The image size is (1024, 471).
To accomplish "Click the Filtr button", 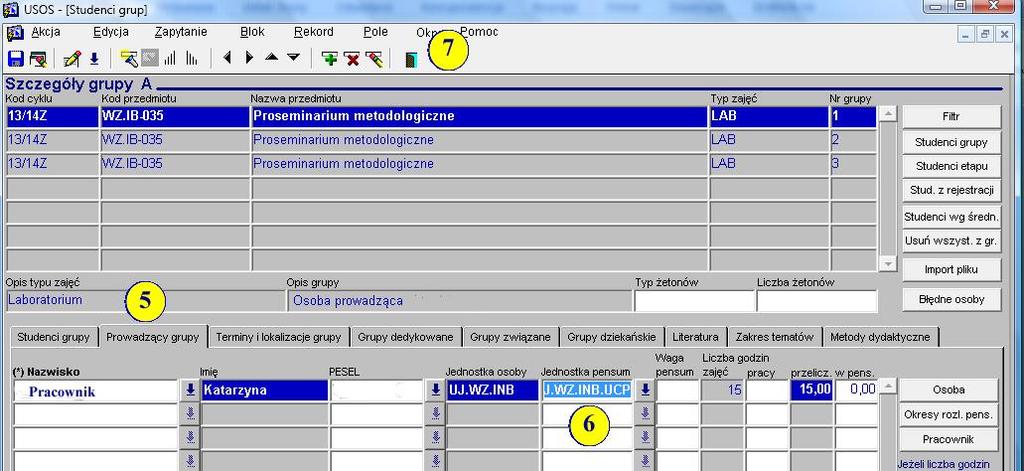I will click(x=951, y=117).
